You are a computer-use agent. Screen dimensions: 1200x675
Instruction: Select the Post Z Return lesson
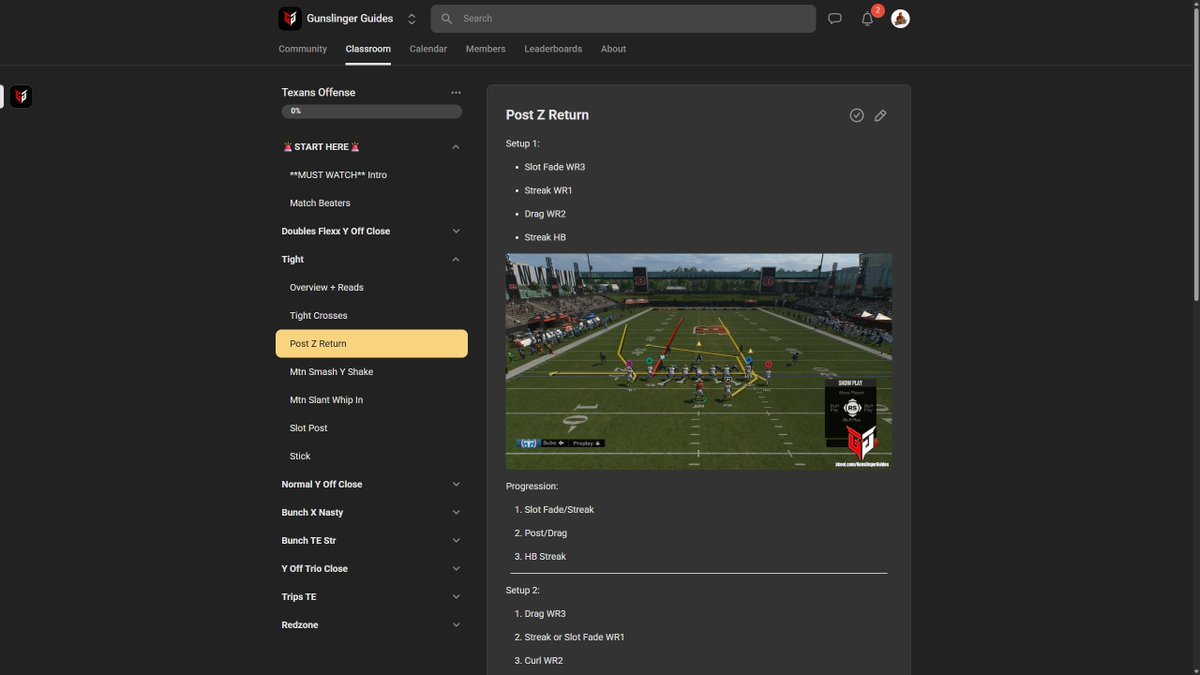[372, 343]
